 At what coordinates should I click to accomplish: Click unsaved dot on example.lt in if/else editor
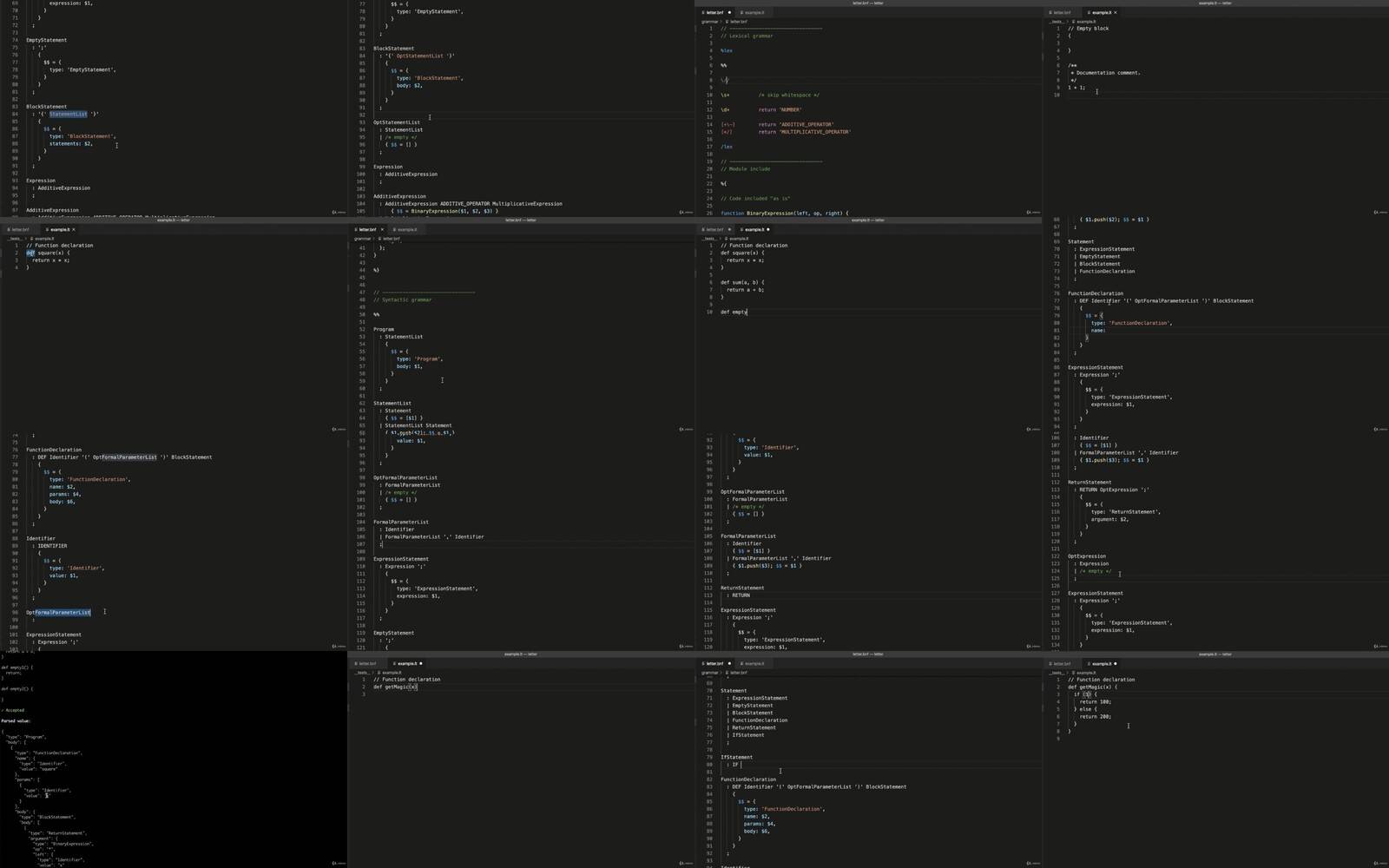click(x=1115, y=664)
